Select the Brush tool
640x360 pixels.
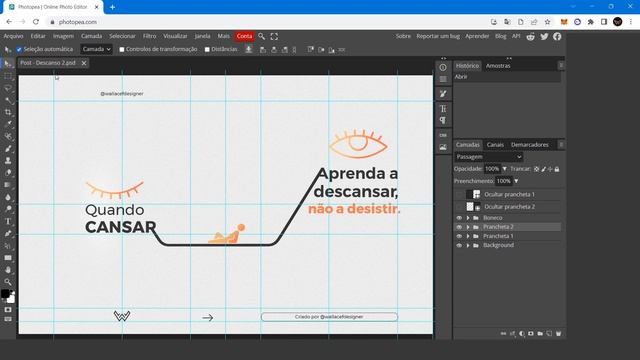[x=8, y=149]
